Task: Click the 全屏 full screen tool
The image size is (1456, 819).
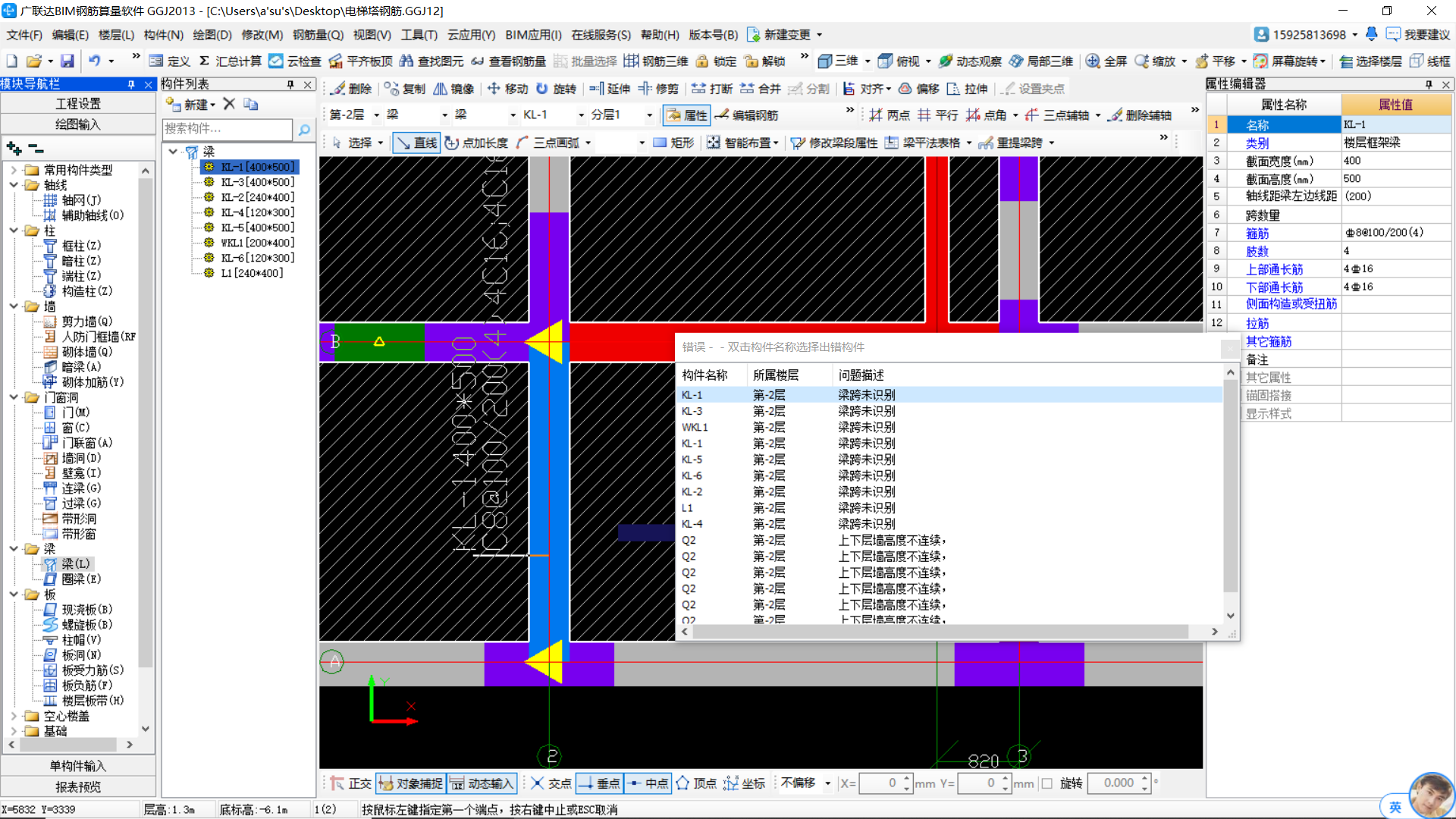Action: (1106, 61)
